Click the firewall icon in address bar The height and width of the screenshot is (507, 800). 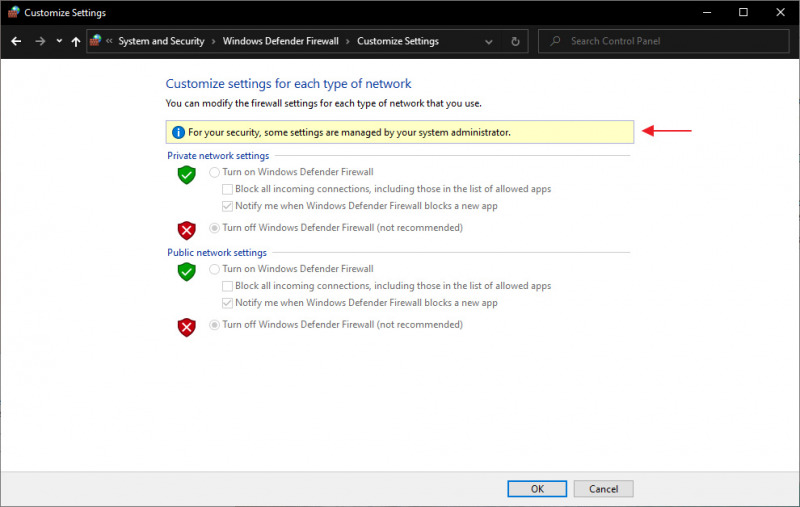tap(95, 41)
